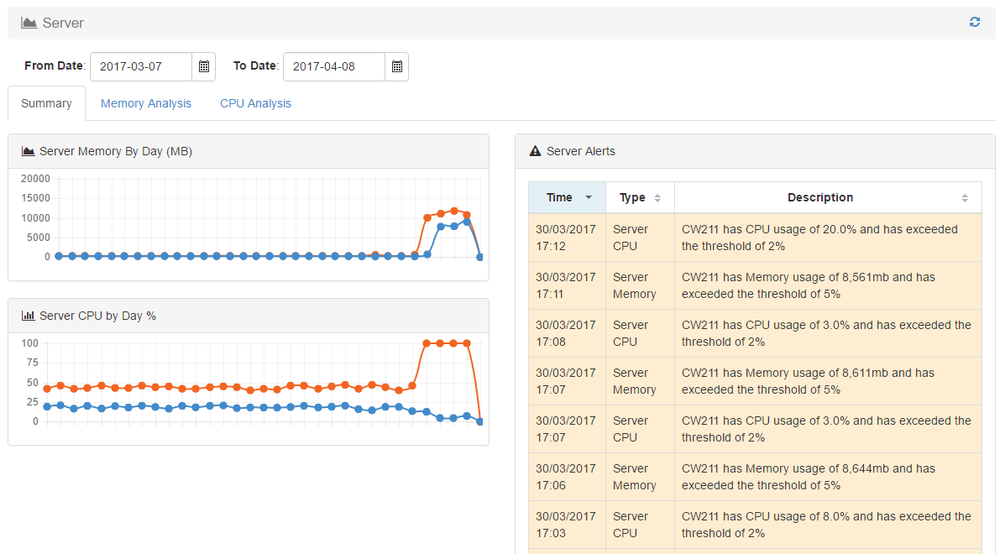
Task: Edit the To Date field 2017-04-08
Action: pyautogui.click(x=334, y=67)
